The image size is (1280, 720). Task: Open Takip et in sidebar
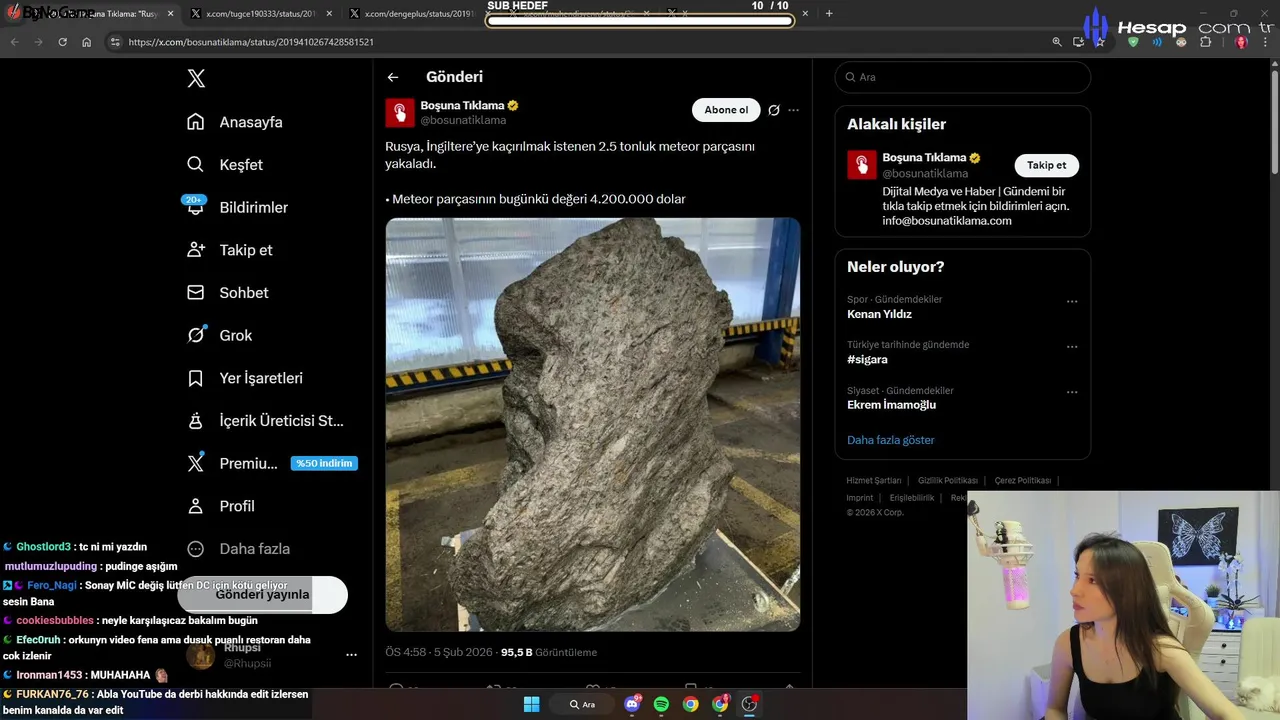click(x=230, y=250)
